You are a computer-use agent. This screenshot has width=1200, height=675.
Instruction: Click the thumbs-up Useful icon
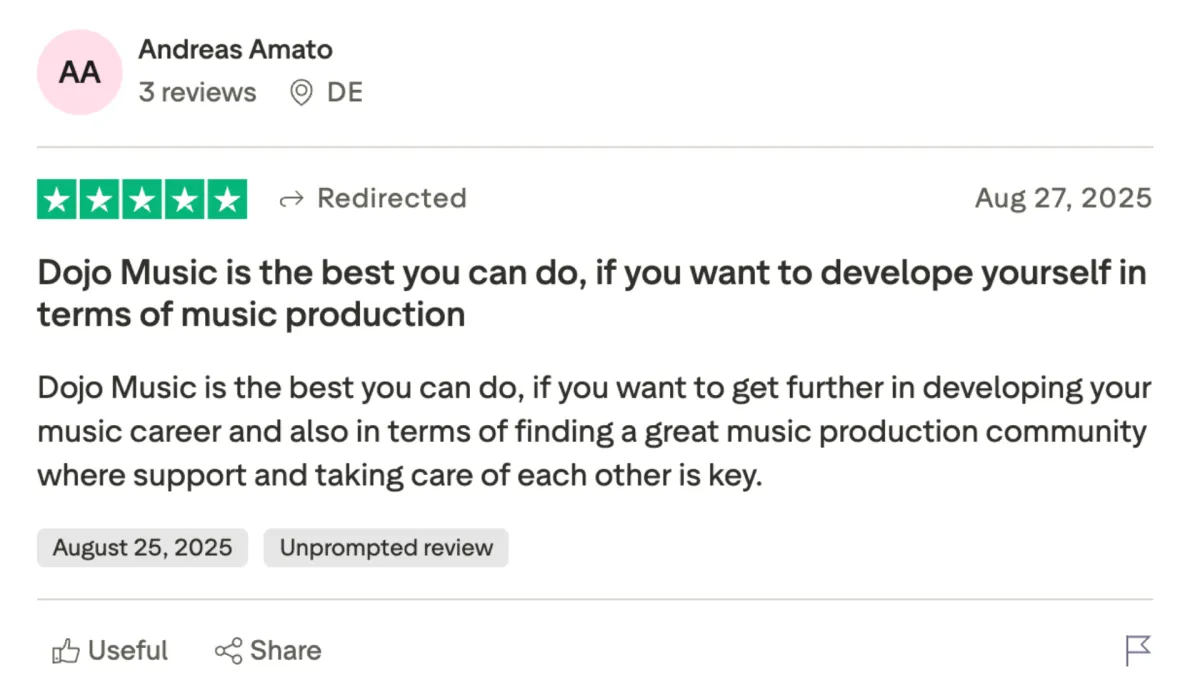point(65,652)
